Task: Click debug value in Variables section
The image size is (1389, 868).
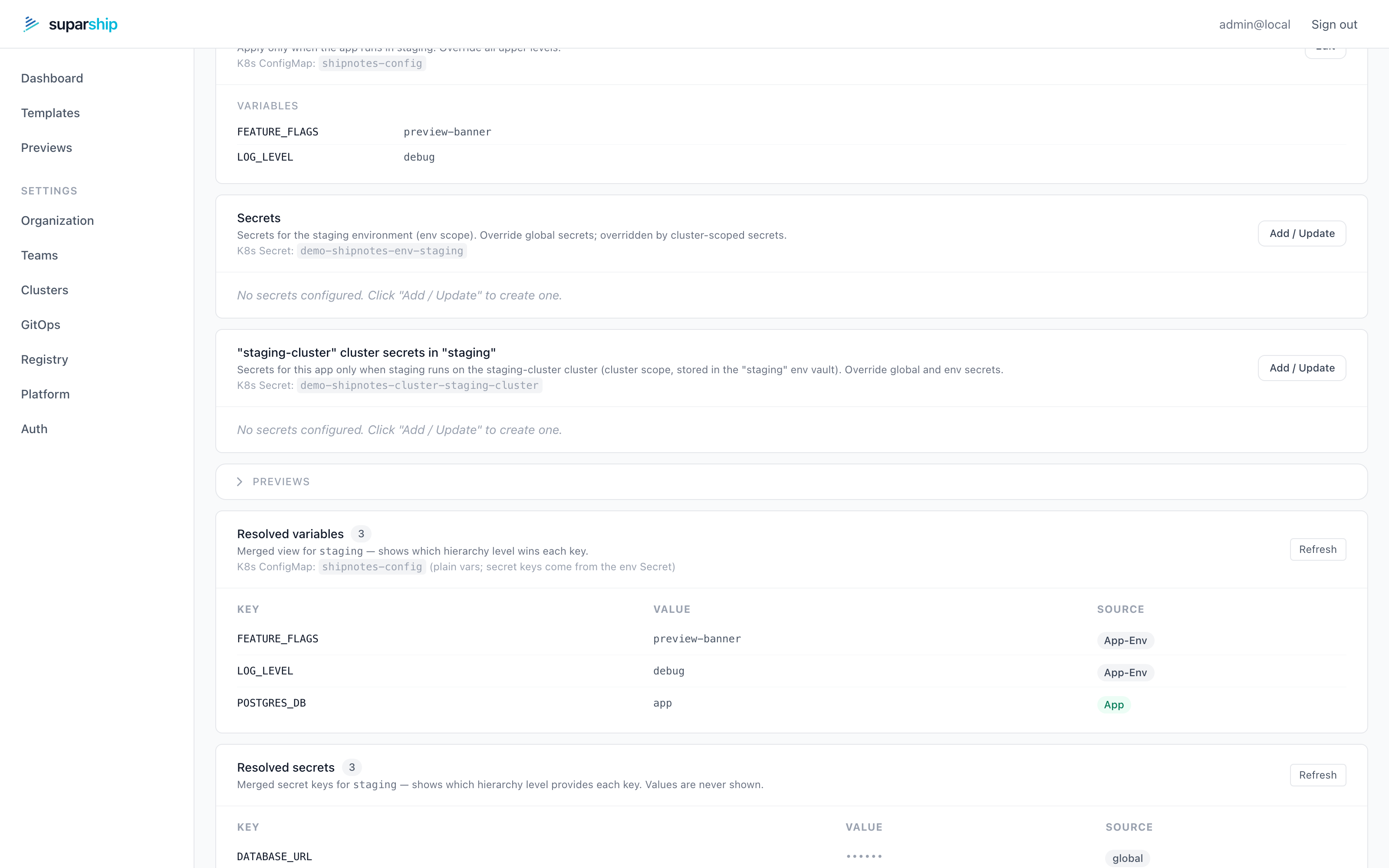Action: [x=419, y=157]
